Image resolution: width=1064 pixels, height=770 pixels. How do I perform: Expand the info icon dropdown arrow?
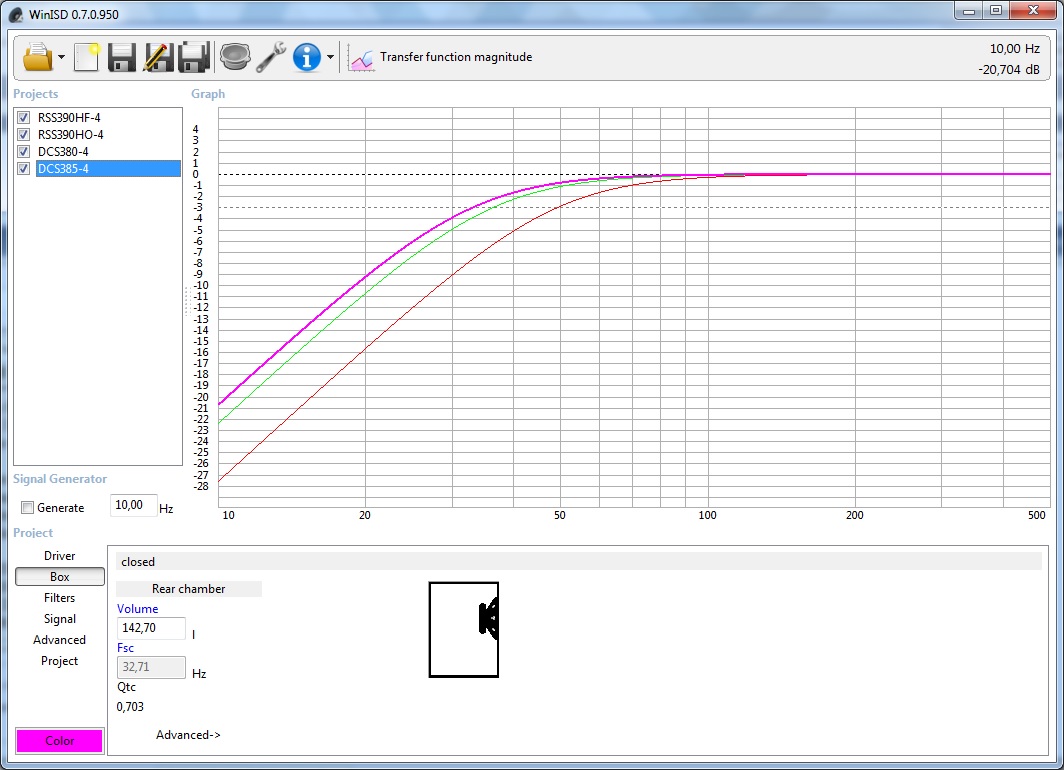coord(330,57)
